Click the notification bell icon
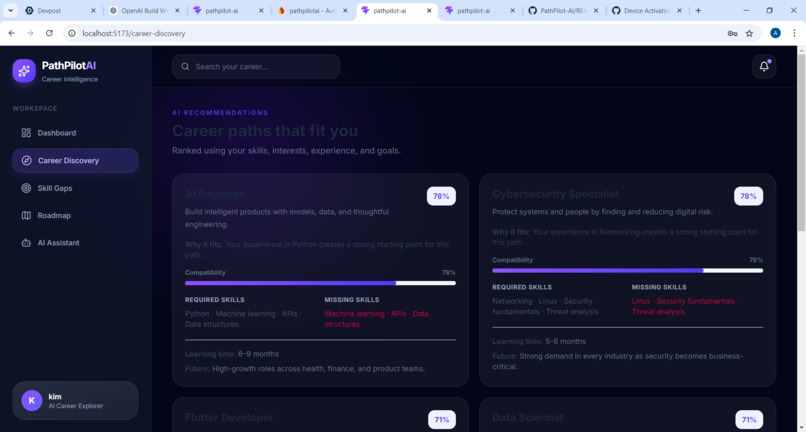Screen dimensions: 806x432 pyautogui.click(x=764, y=66)
